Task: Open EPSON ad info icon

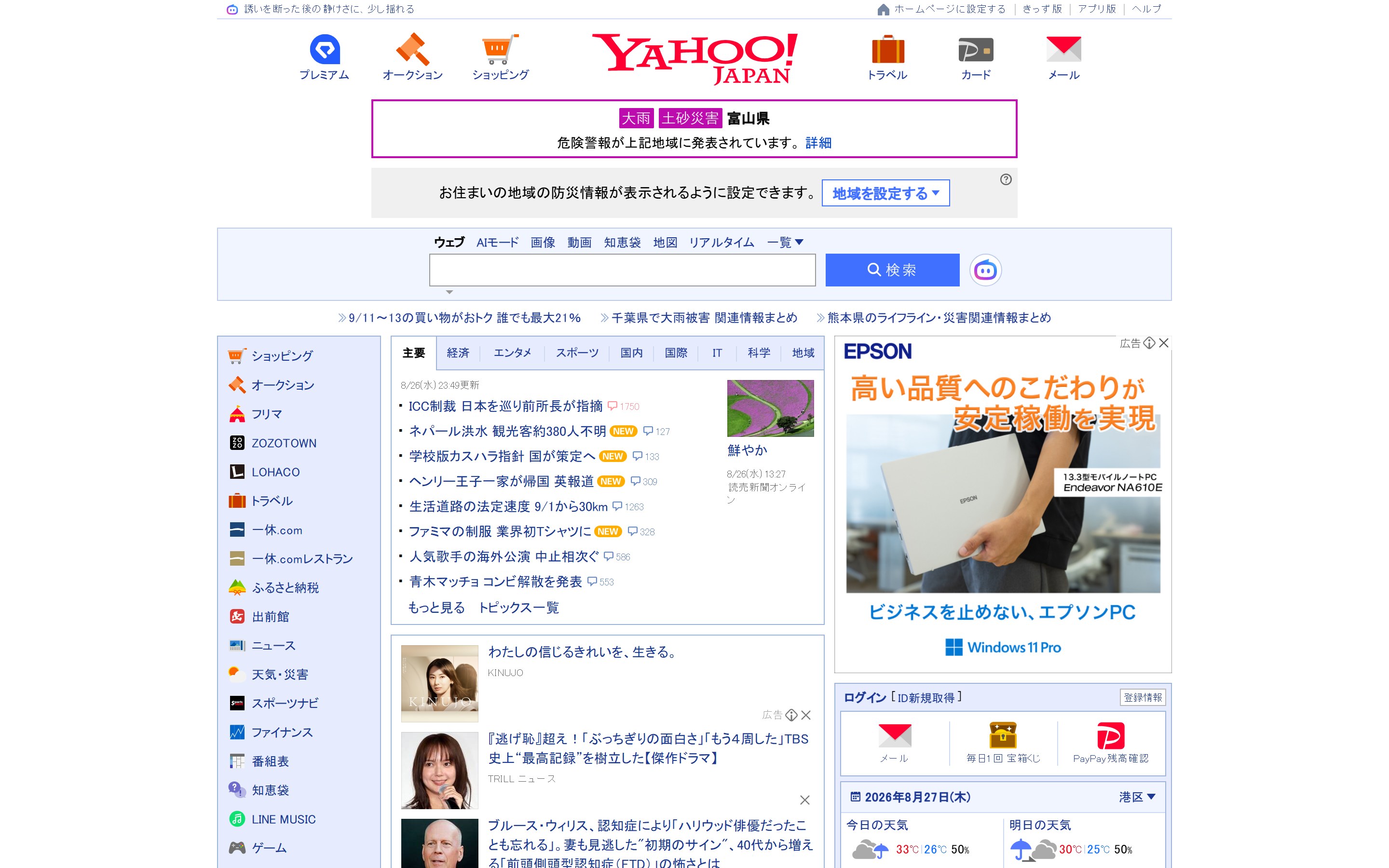Action: 1149,343
